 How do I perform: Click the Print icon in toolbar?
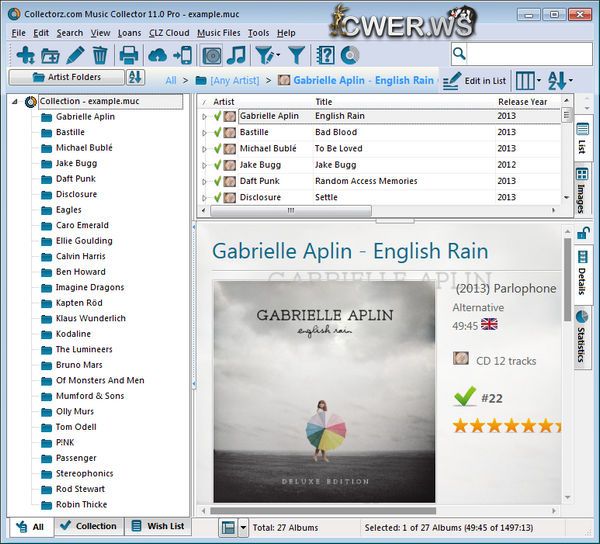tap(129, 55)
